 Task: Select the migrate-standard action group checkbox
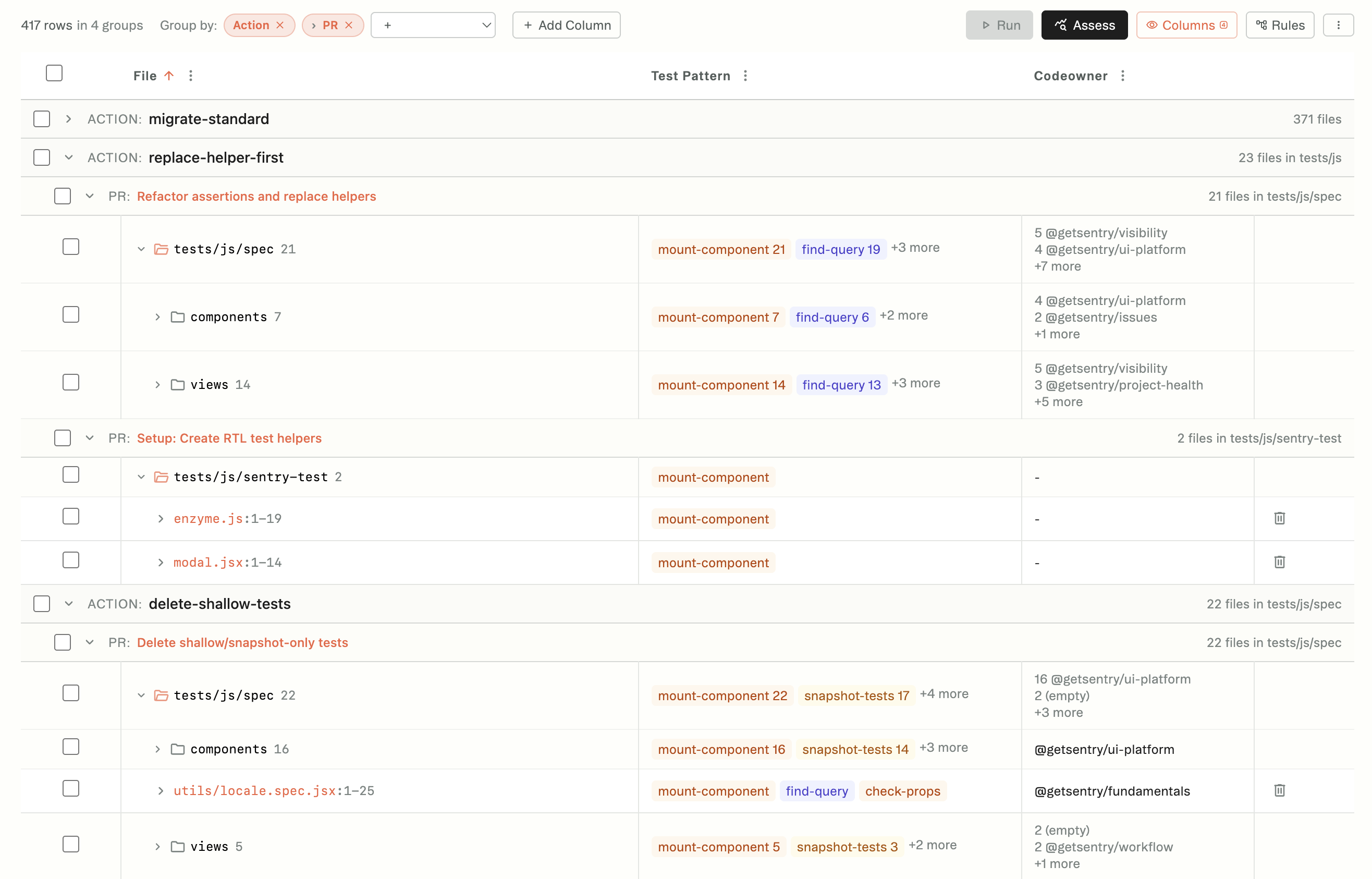pyautogui.click(x=42, y=119)
